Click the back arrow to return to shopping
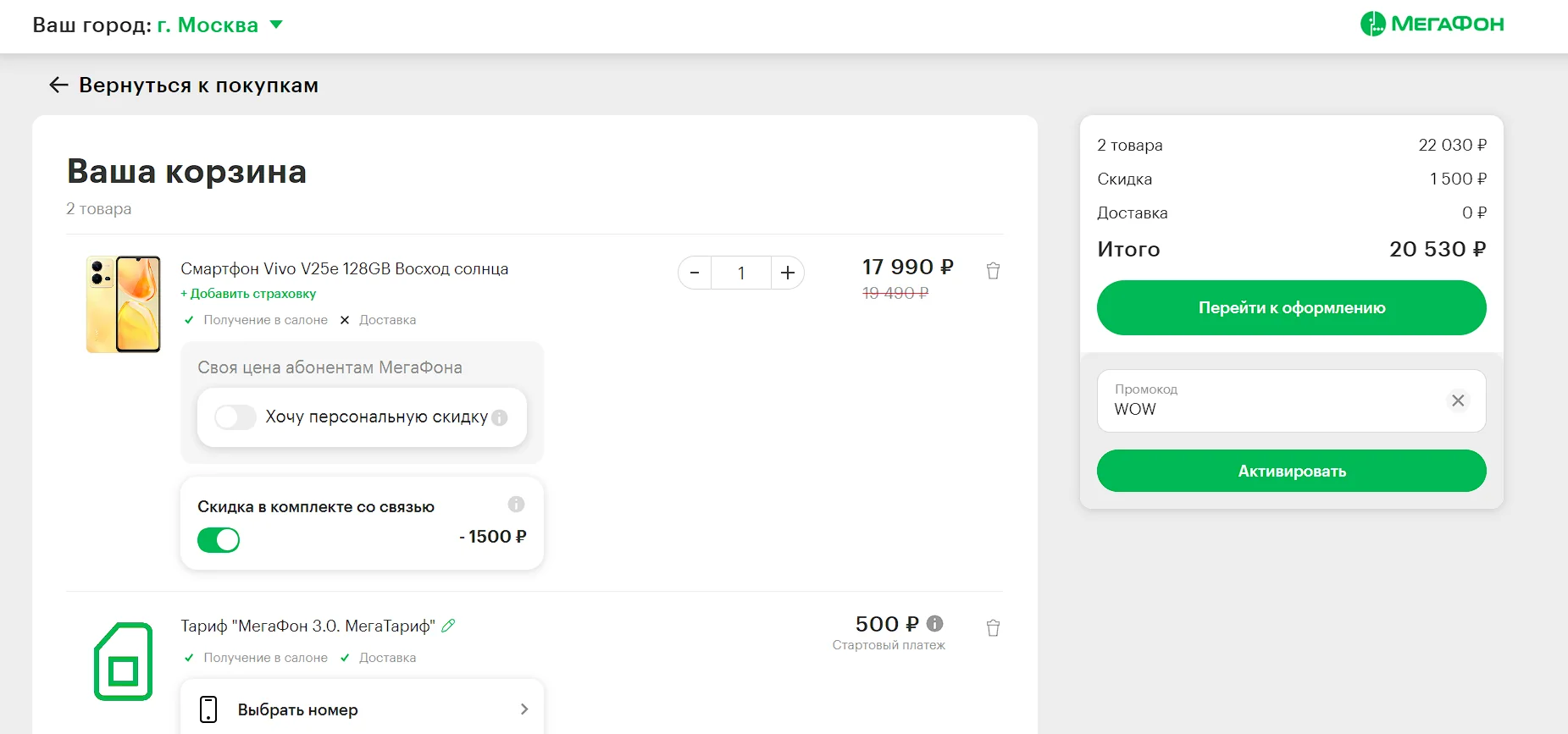1568x734 pixels. pyautogui.click(x=58, y=85)
